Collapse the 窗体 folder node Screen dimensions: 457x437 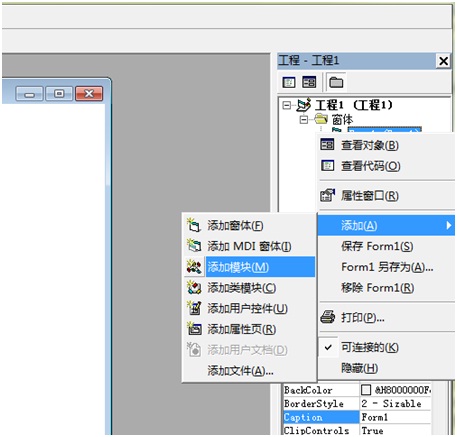304,119
